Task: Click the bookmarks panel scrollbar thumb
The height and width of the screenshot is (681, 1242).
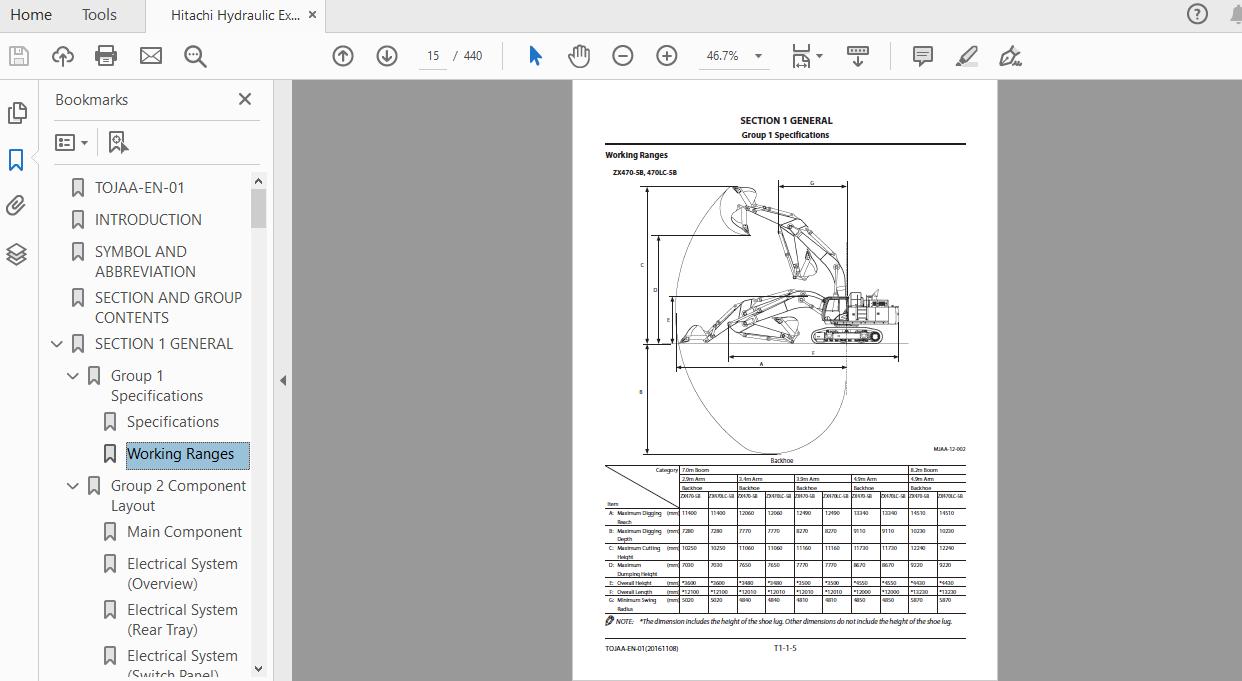Action: (x=258, y=208)
